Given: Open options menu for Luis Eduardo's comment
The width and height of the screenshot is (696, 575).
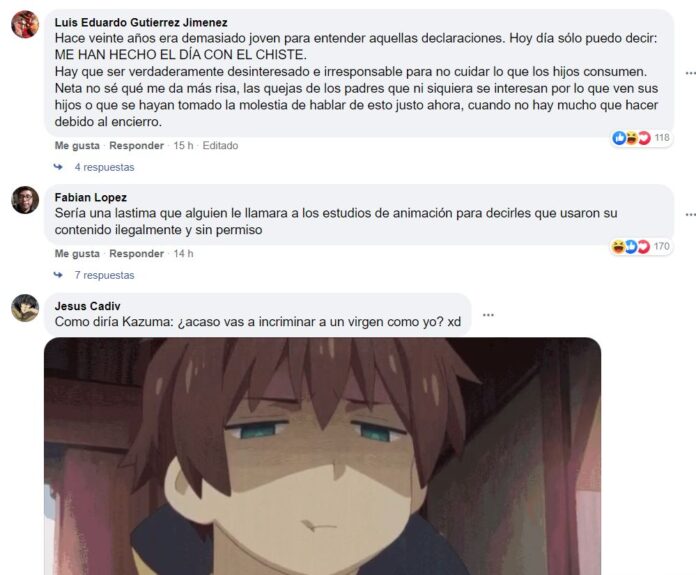Looking at the screenshot, I should [x=690, y=73].
